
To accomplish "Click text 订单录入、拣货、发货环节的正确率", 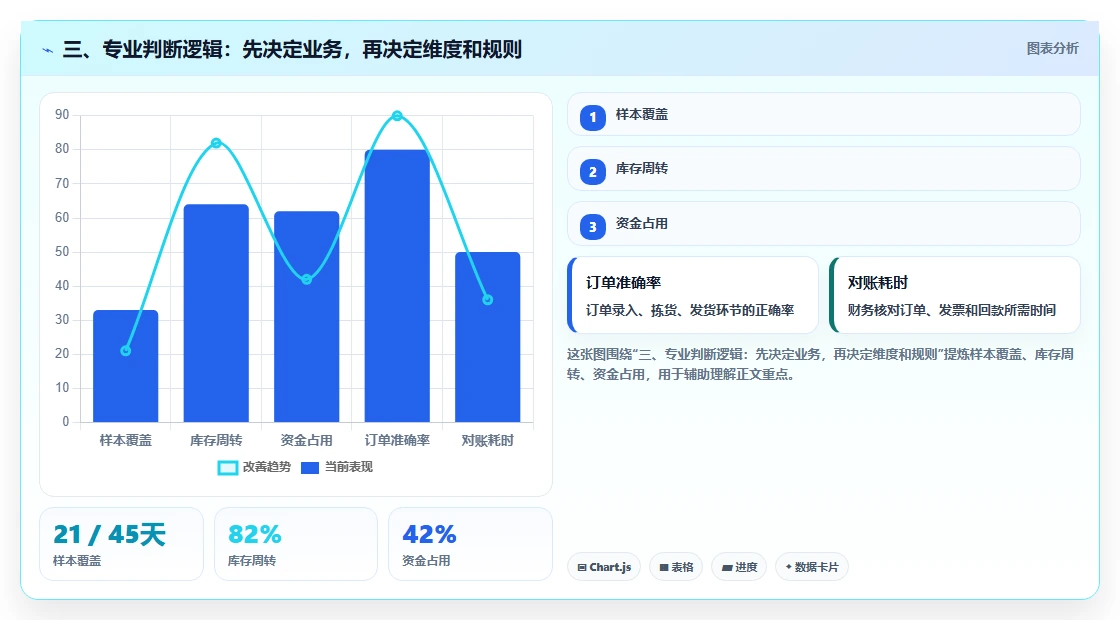I will coord(690,310).
